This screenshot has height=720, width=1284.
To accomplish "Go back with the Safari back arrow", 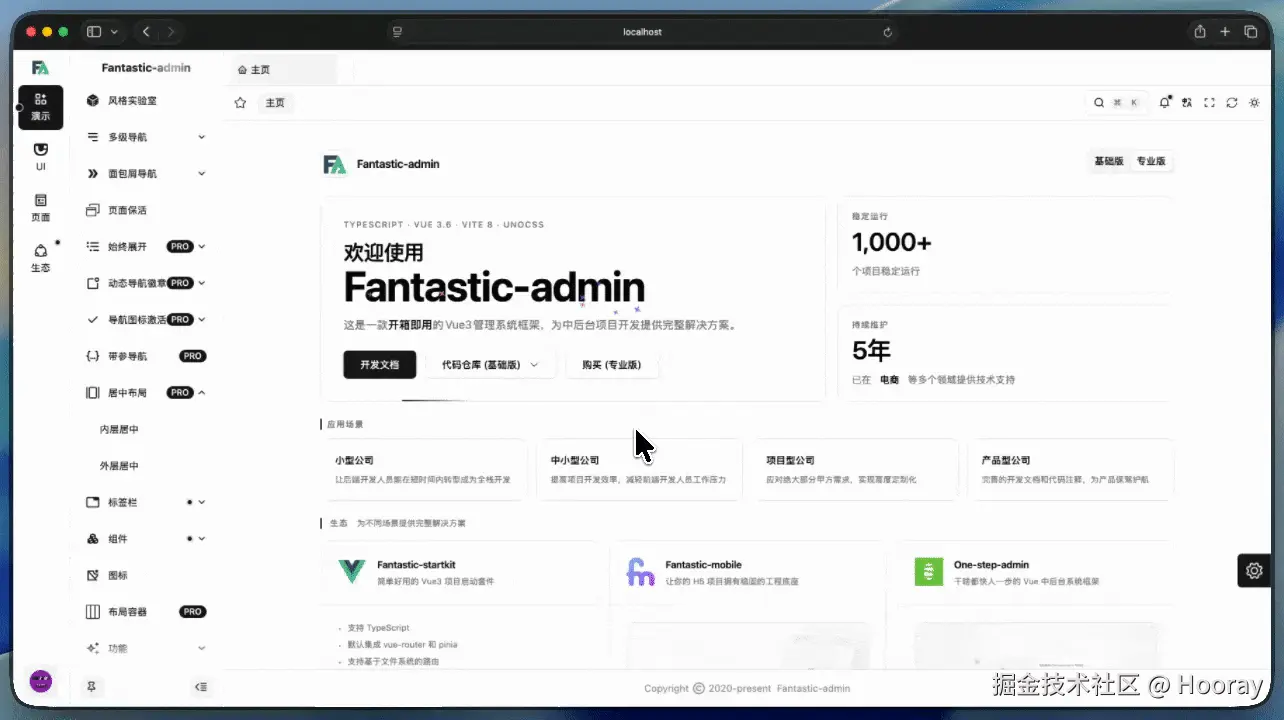I will tap(146, 32).
